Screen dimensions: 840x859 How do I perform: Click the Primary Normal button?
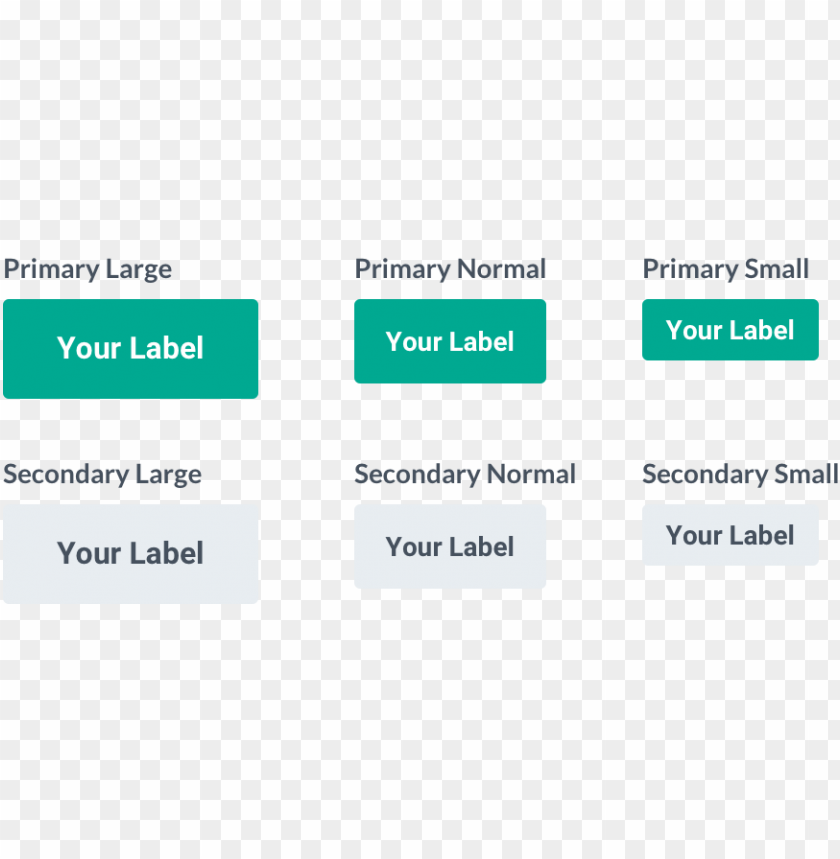click(449, 341)
